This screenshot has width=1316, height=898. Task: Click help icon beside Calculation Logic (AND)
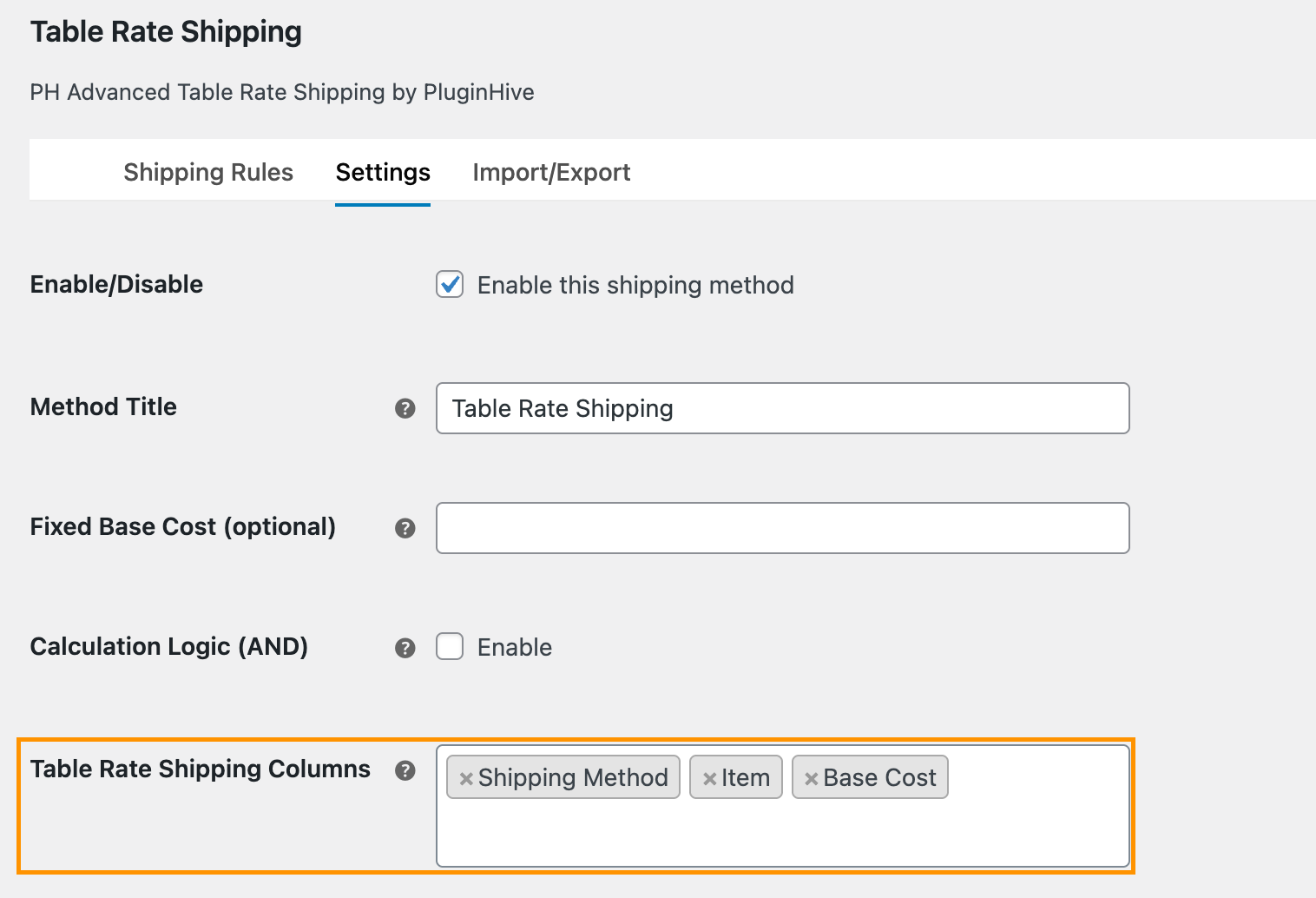(405, 648)
